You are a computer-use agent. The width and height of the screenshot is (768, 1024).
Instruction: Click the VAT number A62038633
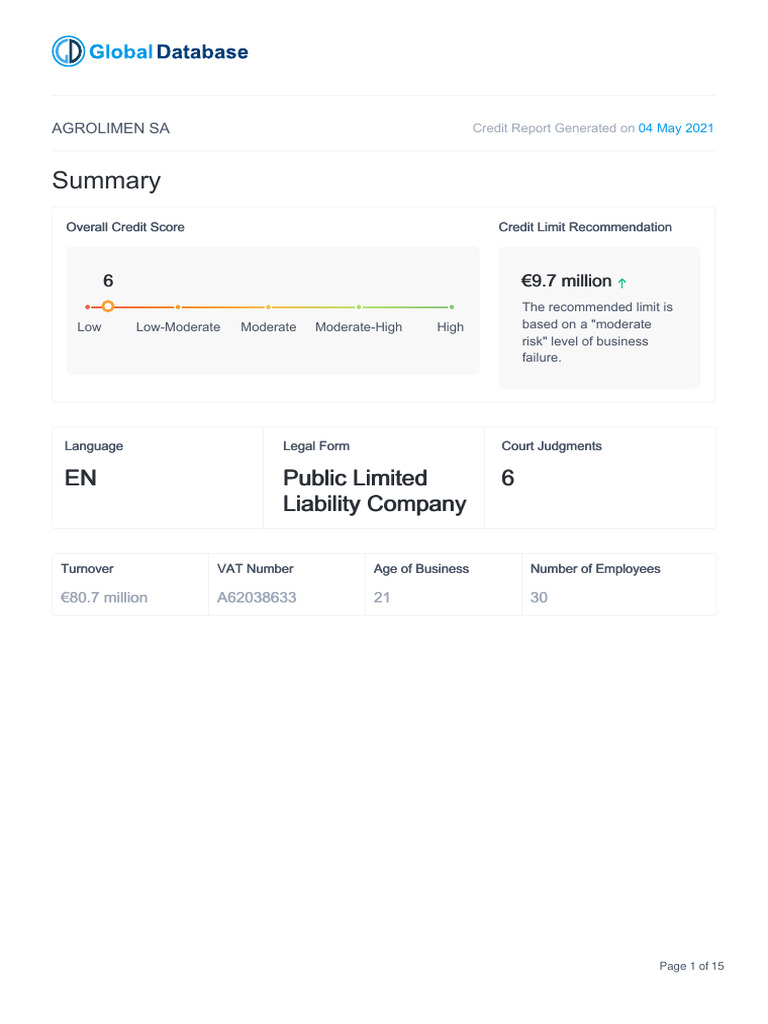click(257, 597)
